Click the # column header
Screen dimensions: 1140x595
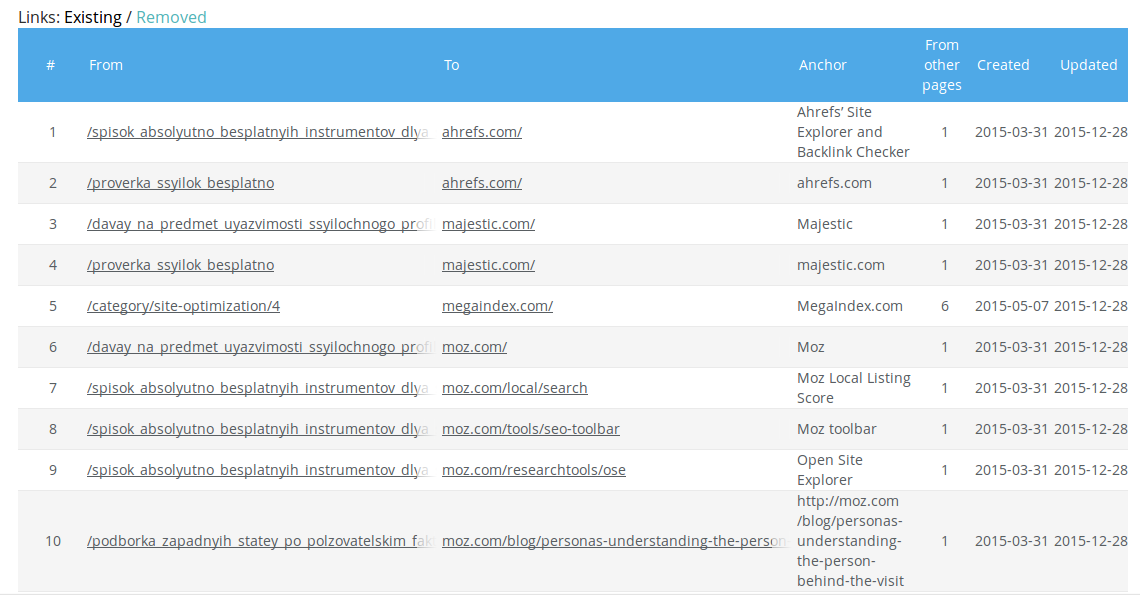(x=51, y=65)
